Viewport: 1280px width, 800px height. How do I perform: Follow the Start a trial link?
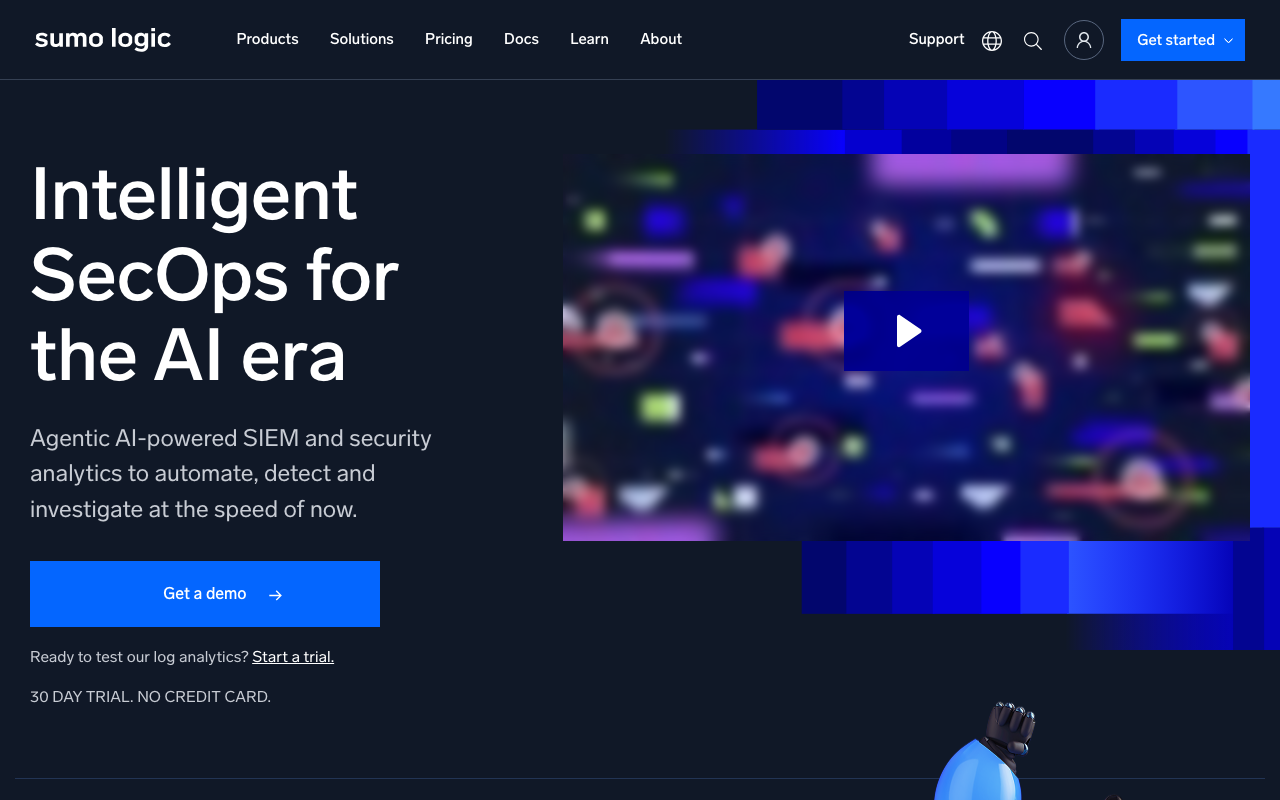click(x=293, y=657)
